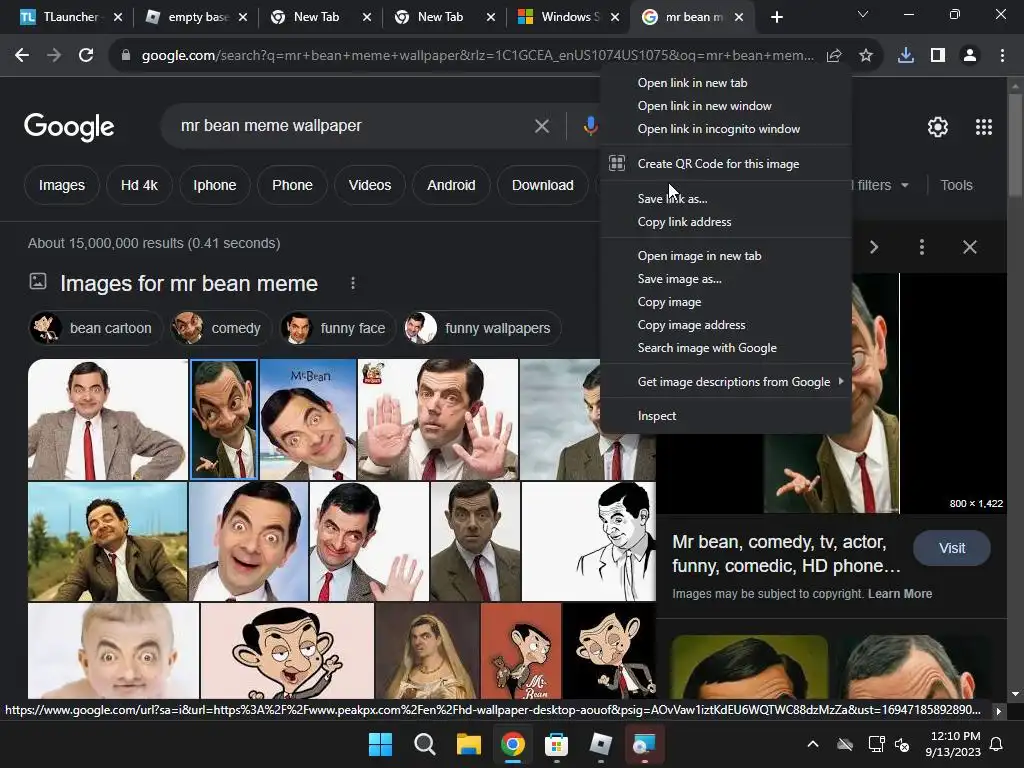The height and width of the screenshot is (768, 1024).
Task: Start voice search with microphone icon
Action: click(590, 126)
